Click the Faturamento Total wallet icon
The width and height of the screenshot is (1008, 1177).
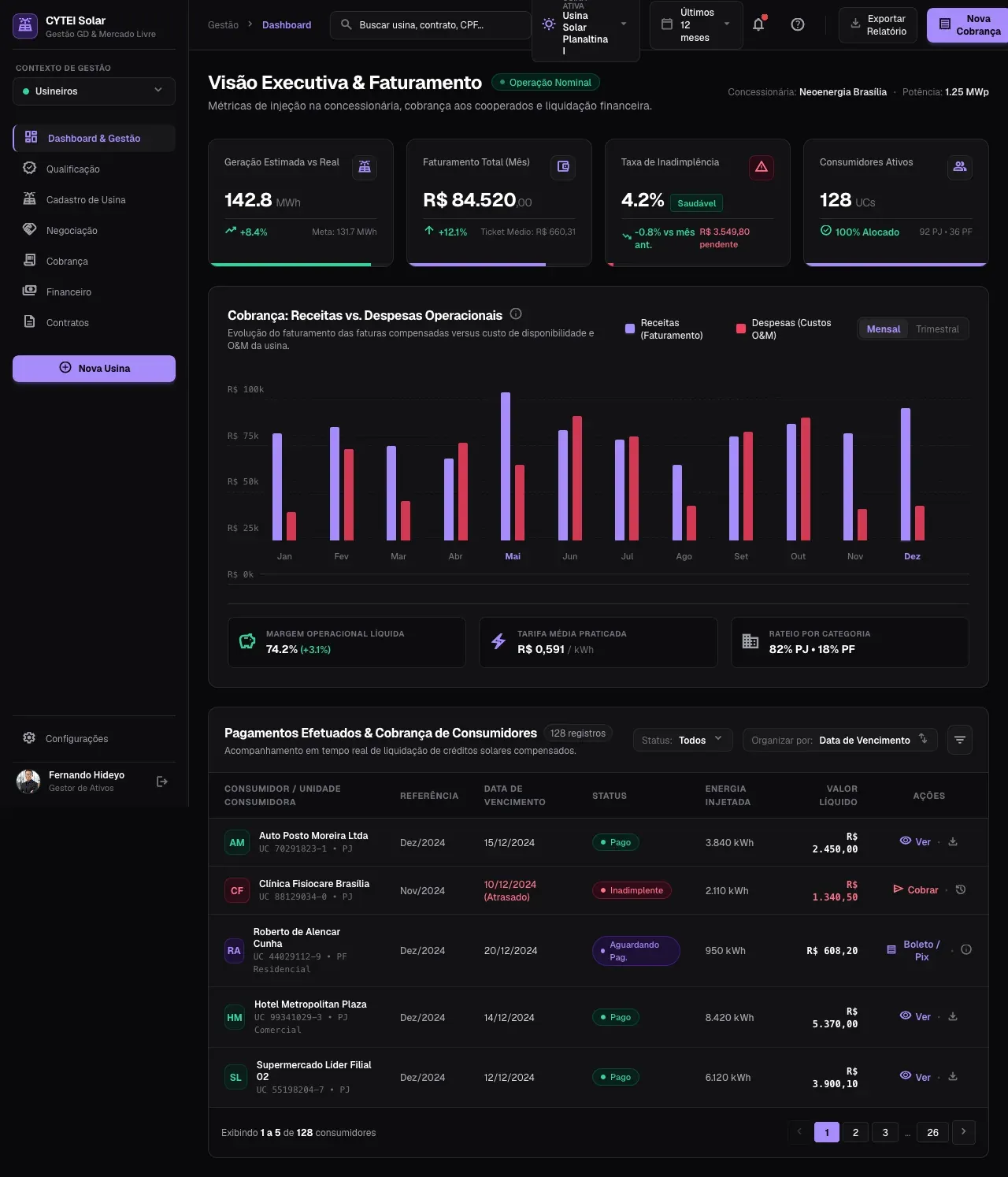click(x=563, y=167)
